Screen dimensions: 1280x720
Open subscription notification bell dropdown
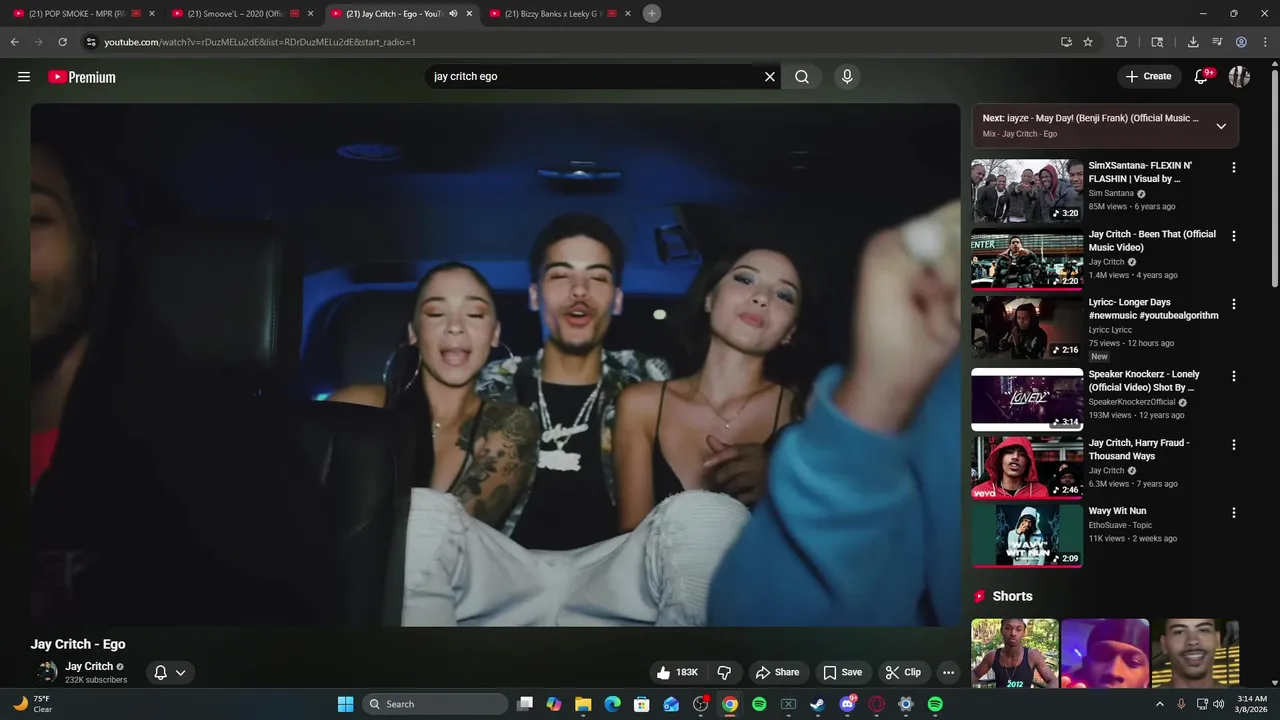[170, 672]
